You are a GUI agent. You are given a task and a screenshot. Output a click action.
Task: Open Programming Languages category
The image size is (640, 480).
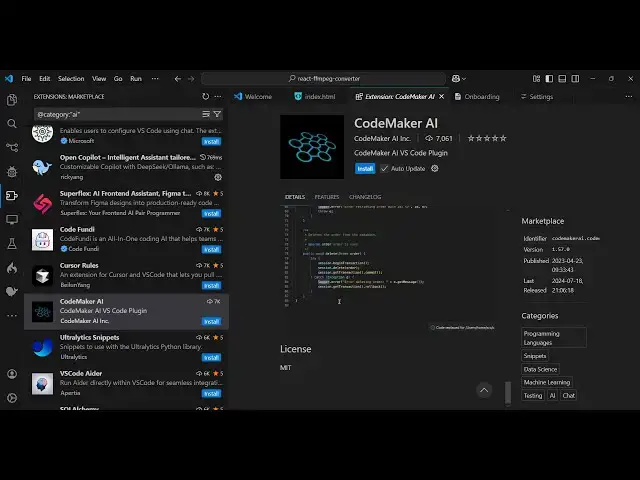554,338
